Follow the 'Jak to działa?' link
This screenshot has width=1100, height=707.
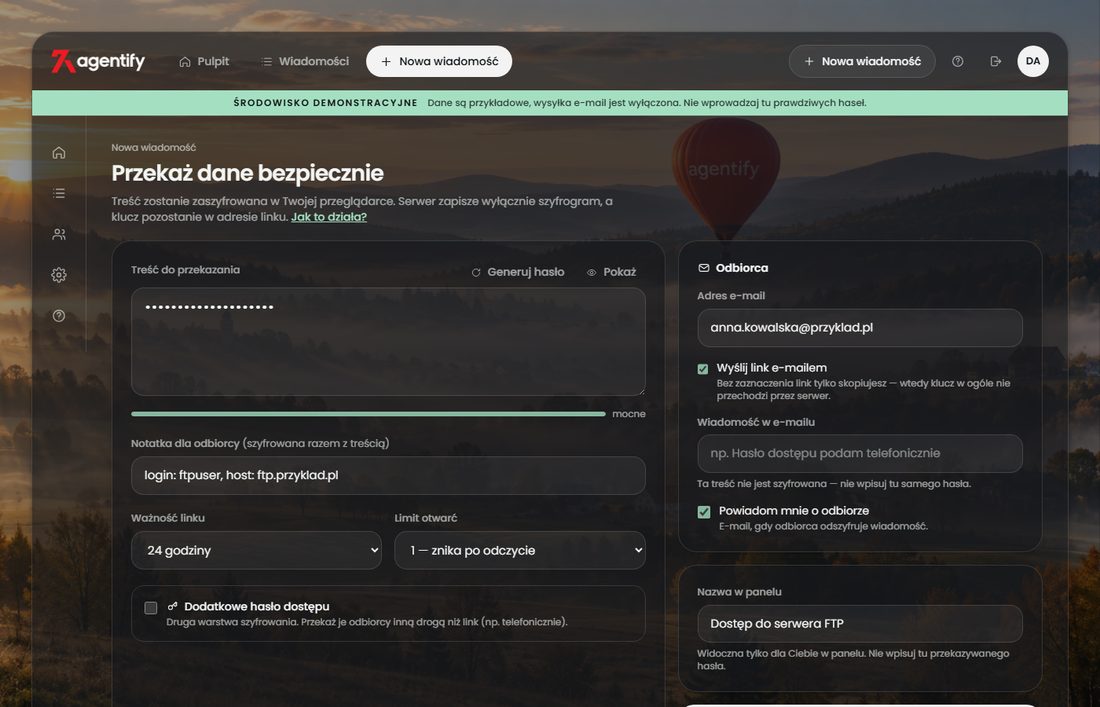[329, 217]
